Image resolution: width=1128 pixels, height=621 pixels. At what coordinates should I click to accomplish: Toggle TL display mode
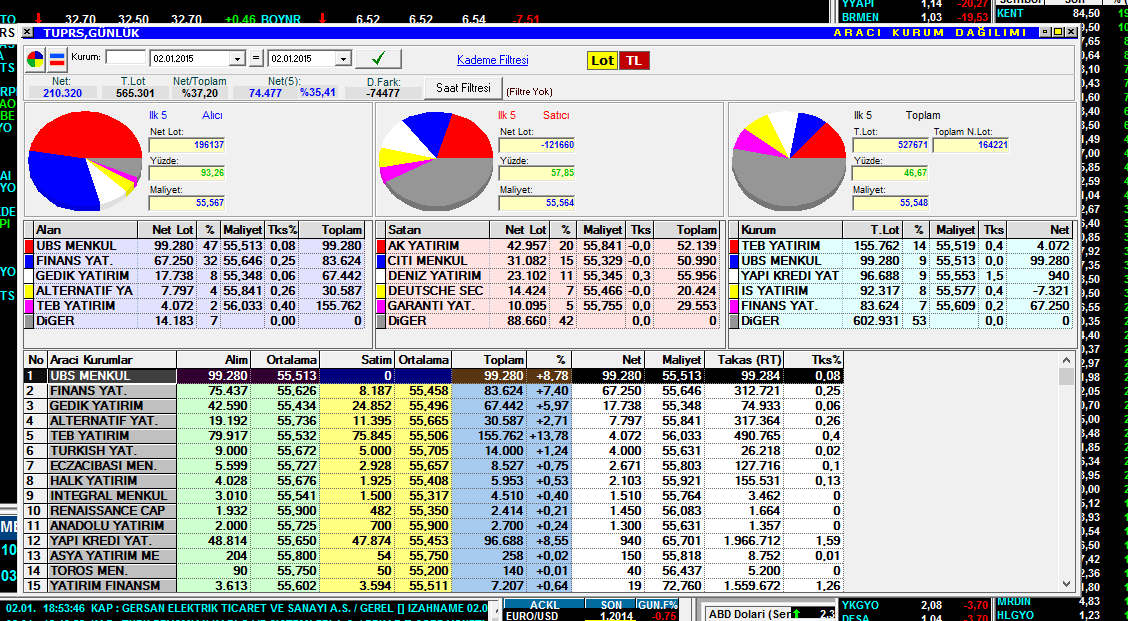633,61
